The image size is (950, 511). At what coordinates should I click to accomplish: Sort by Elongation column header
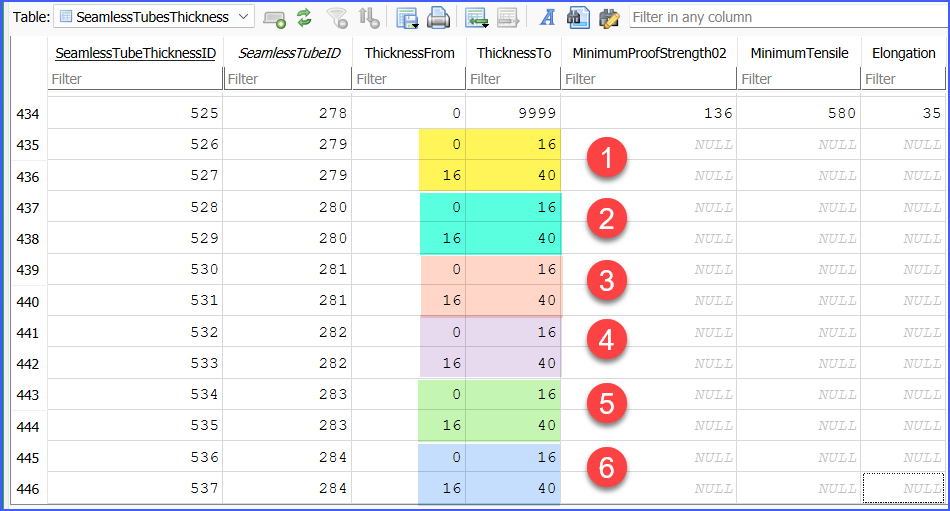pyautogui.click(x=904, y=53)
